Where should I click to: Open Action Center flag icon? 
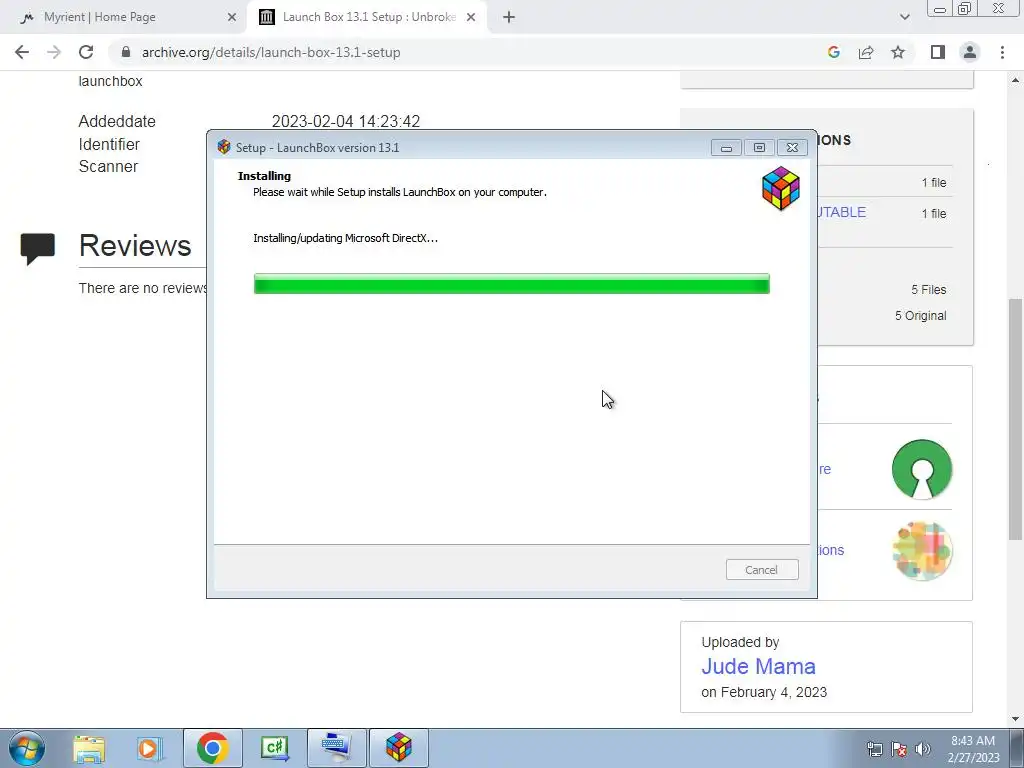point(899,749)
